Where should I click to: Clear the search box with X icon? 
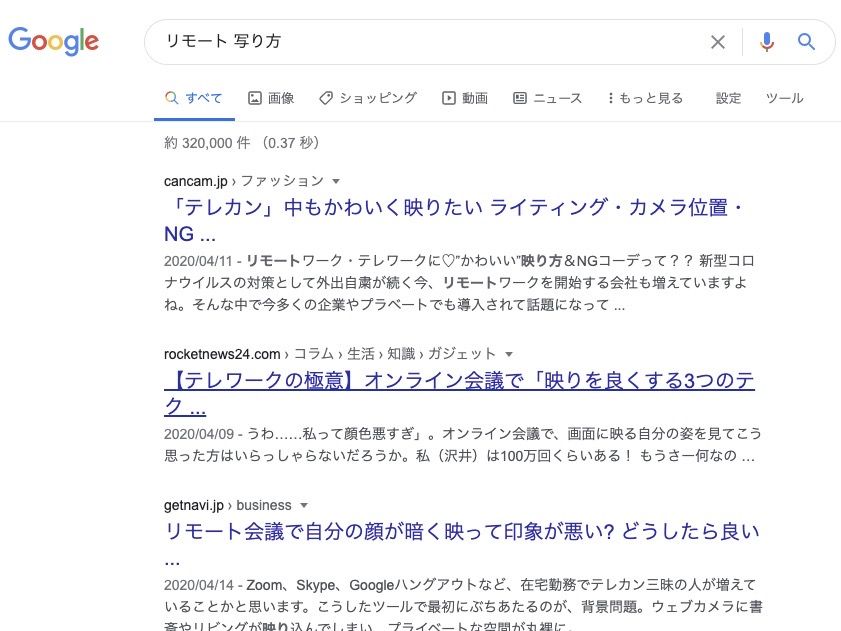pos(718,42)
